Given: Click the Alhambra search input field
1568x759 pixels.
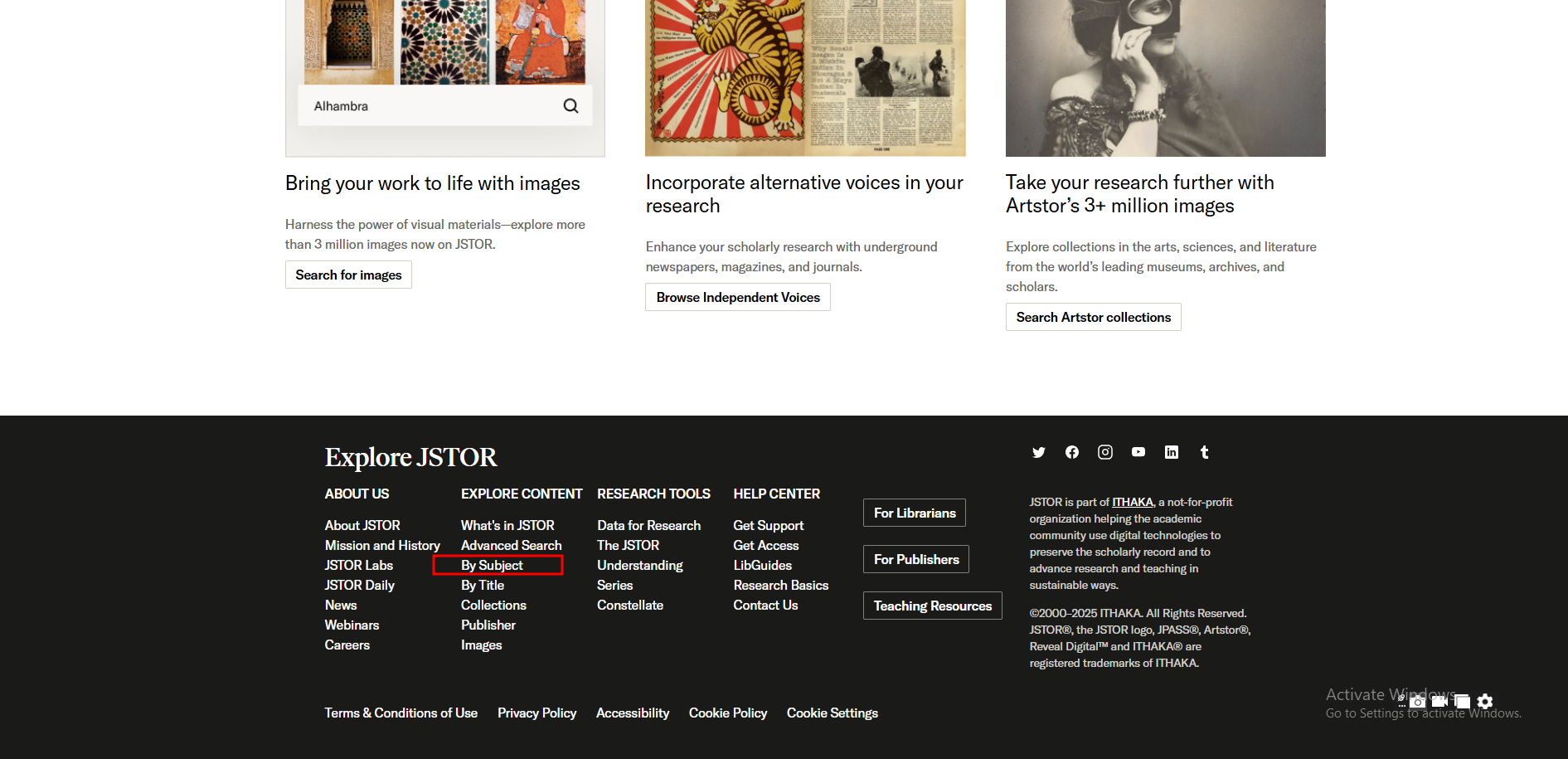Looking at the screenshot, I should pos(431,106).
